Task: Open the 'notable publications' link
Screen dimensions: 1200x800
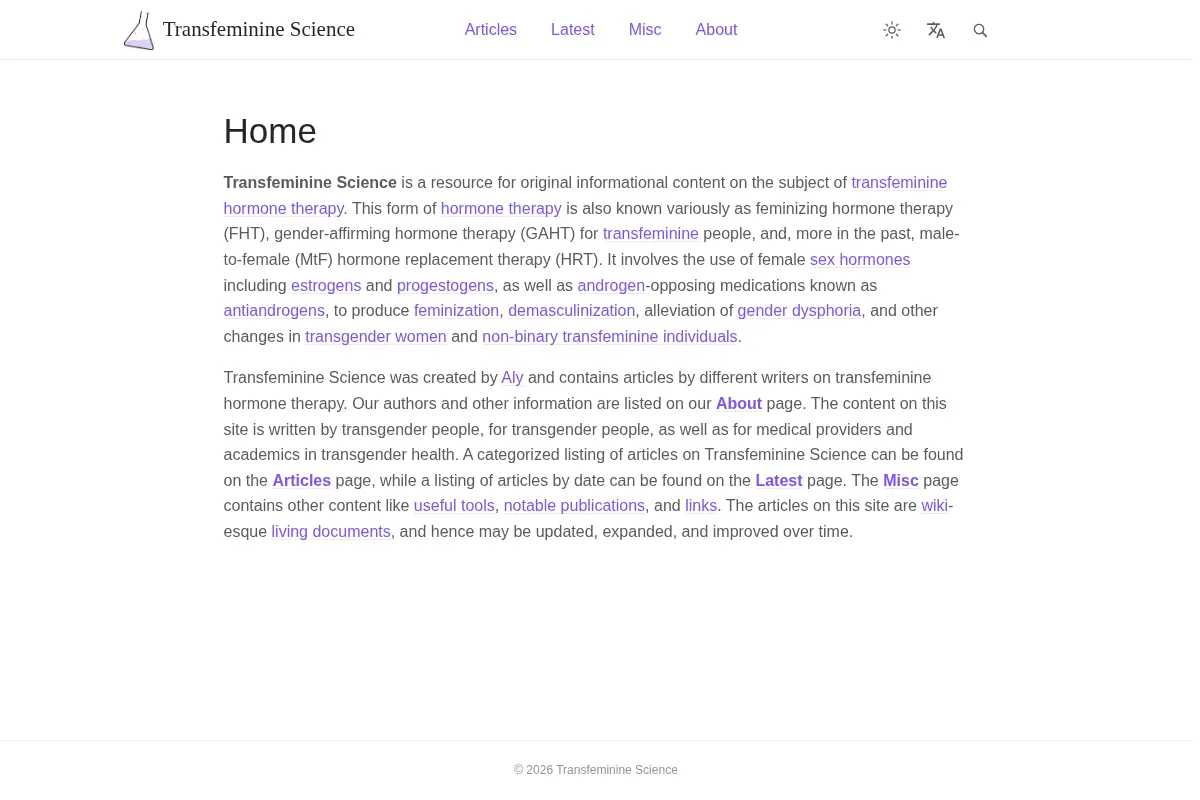Action: [x=574, y=506]
